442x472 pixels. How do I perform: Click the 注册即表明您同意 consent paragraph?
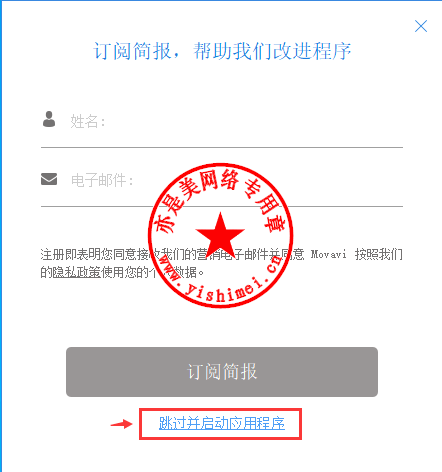[222, 264]
